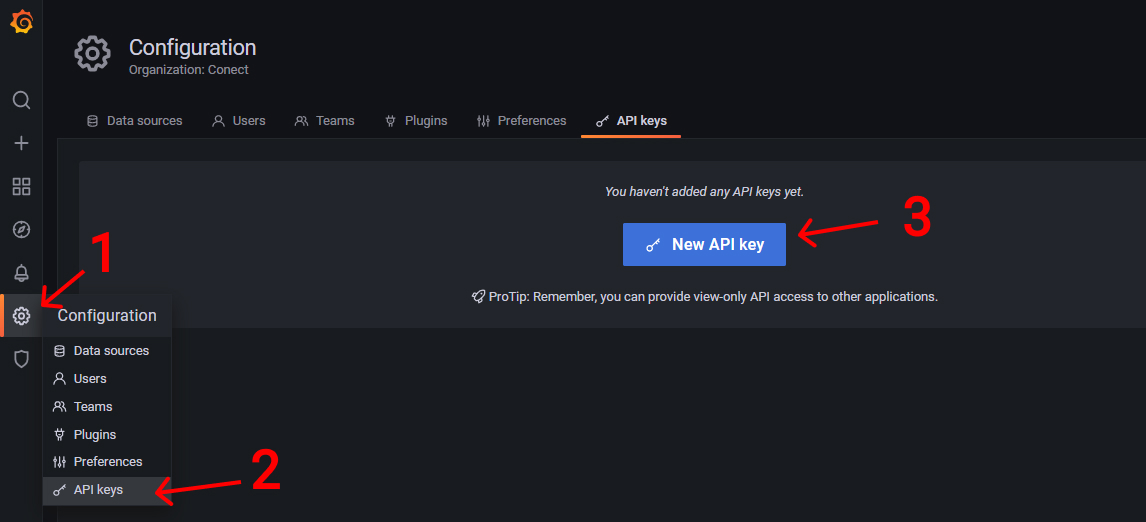This screenshot has height=522, width=1146.
Task: Open the Server Admin shield icon in sidebar
Action: pos(21,359)
